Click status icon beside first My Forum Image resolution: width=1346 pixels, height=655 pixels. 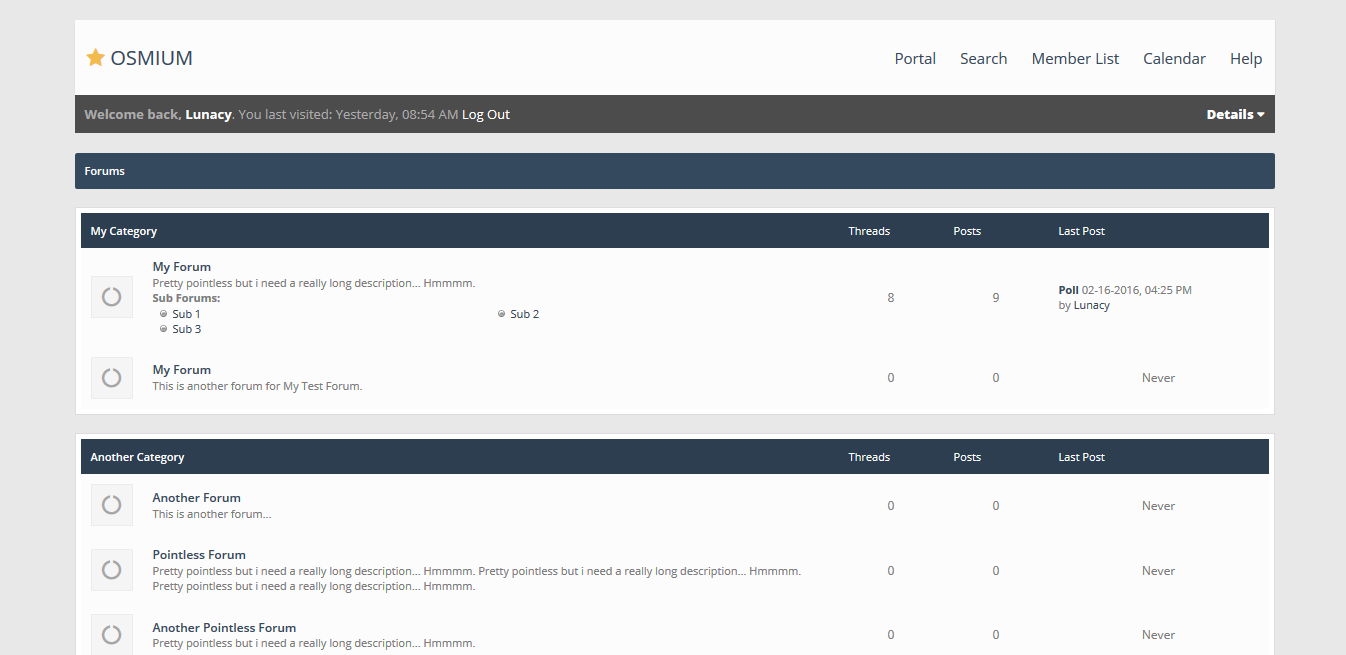pos(112,297)
